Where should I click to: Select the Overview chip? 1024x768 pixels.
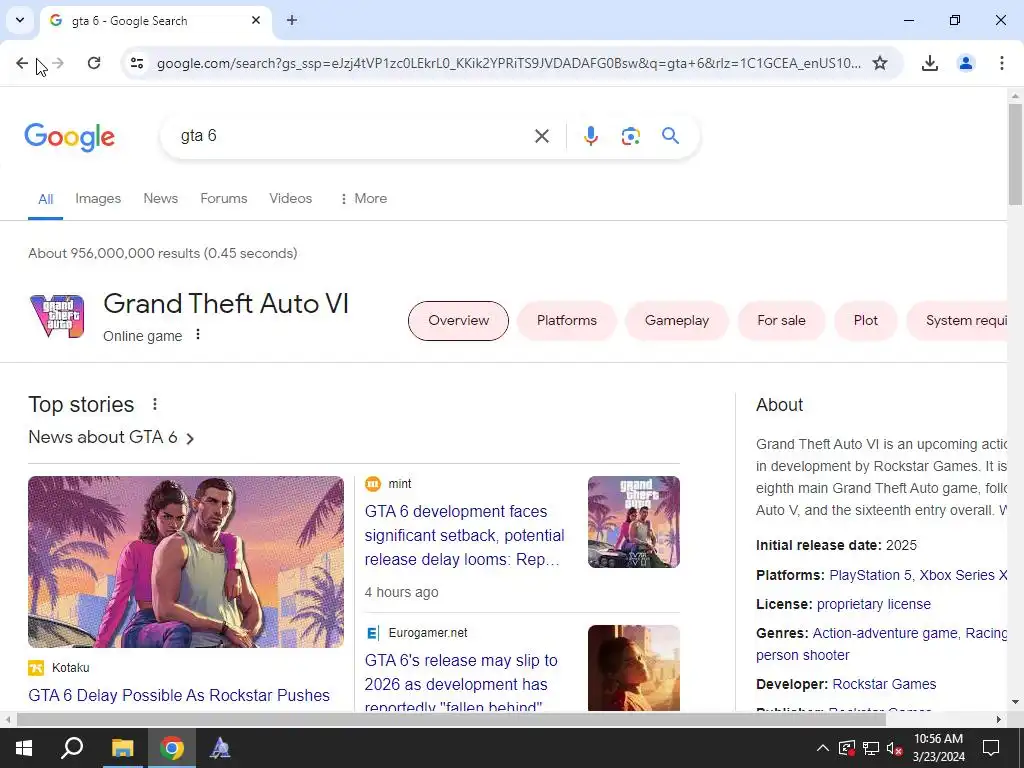458,321
